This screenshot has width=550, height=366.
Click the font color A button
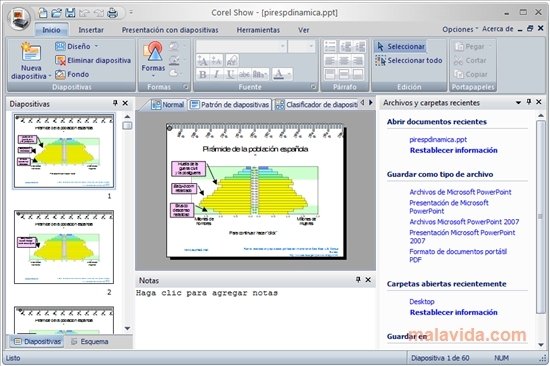point(278,74)
